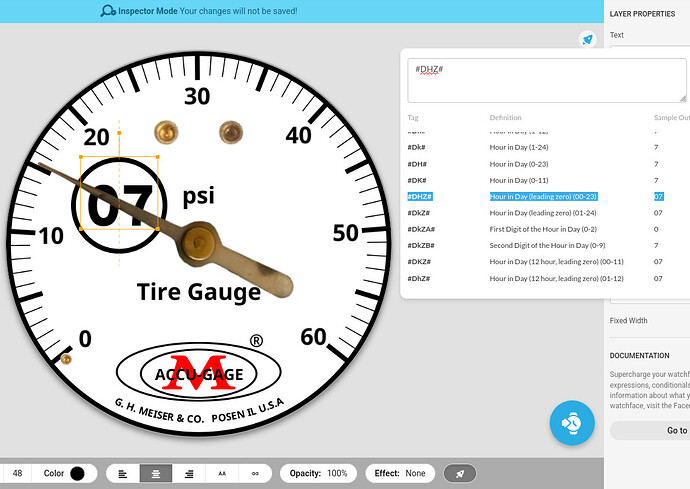Align text right in bottom toolbar
This screenshot has height=489, width=690.
pyautogui.click(x=188, y=473)
